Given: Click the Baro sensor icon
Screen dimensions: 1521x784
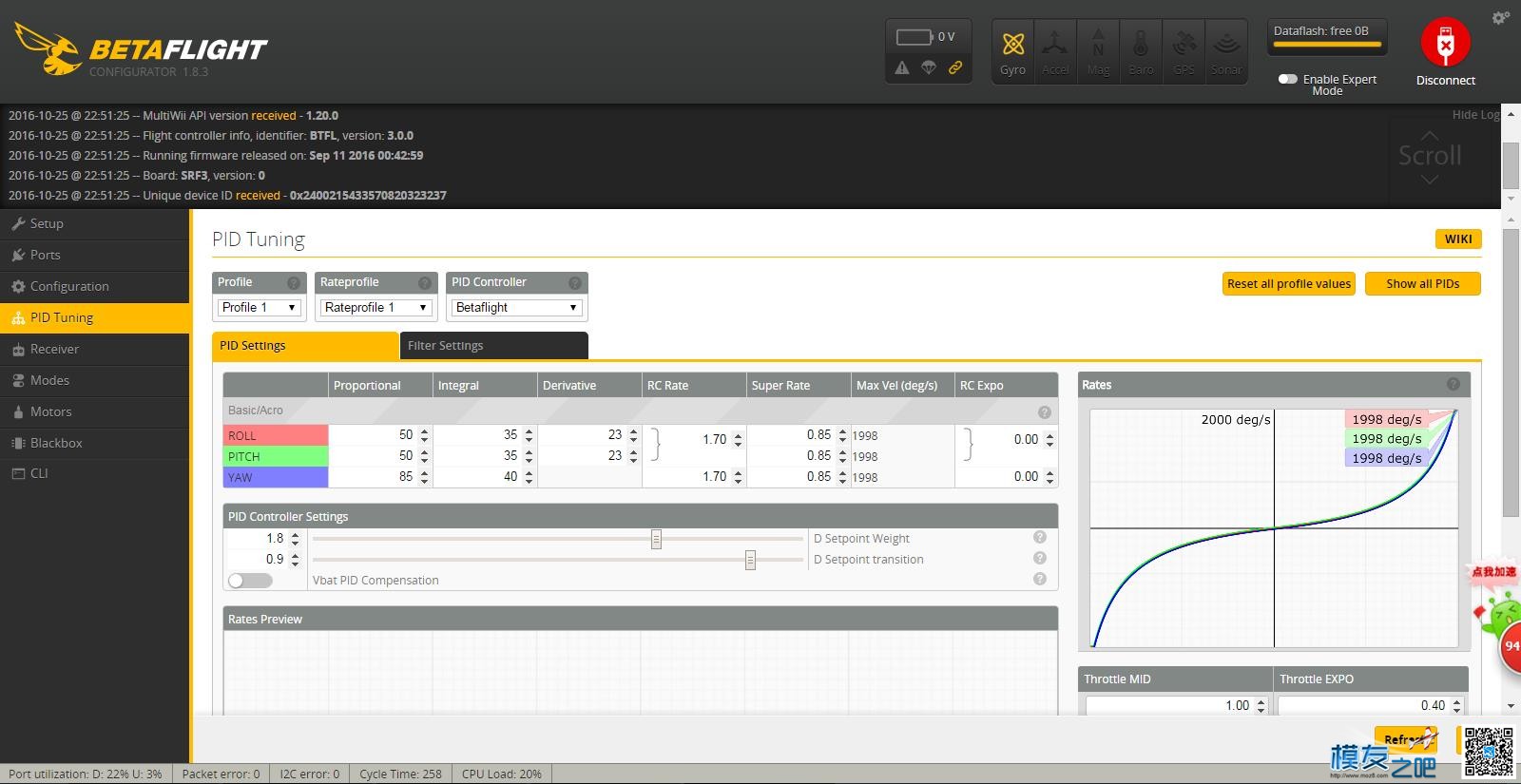Looking at the screenshot, I should click(1141, 52).
